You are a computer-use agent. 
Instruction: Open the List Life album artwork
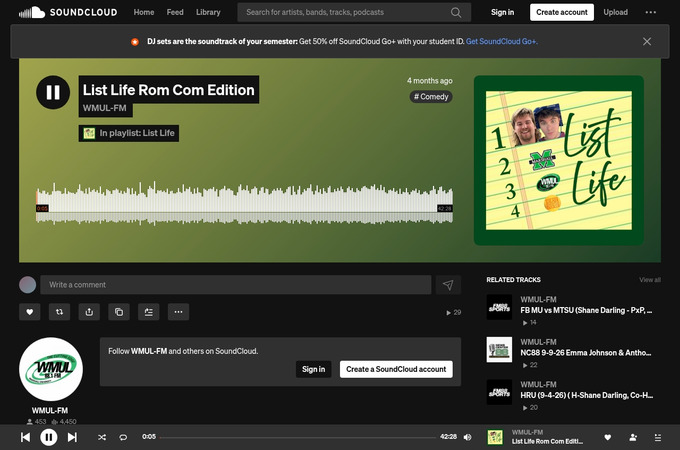(559, 160)
